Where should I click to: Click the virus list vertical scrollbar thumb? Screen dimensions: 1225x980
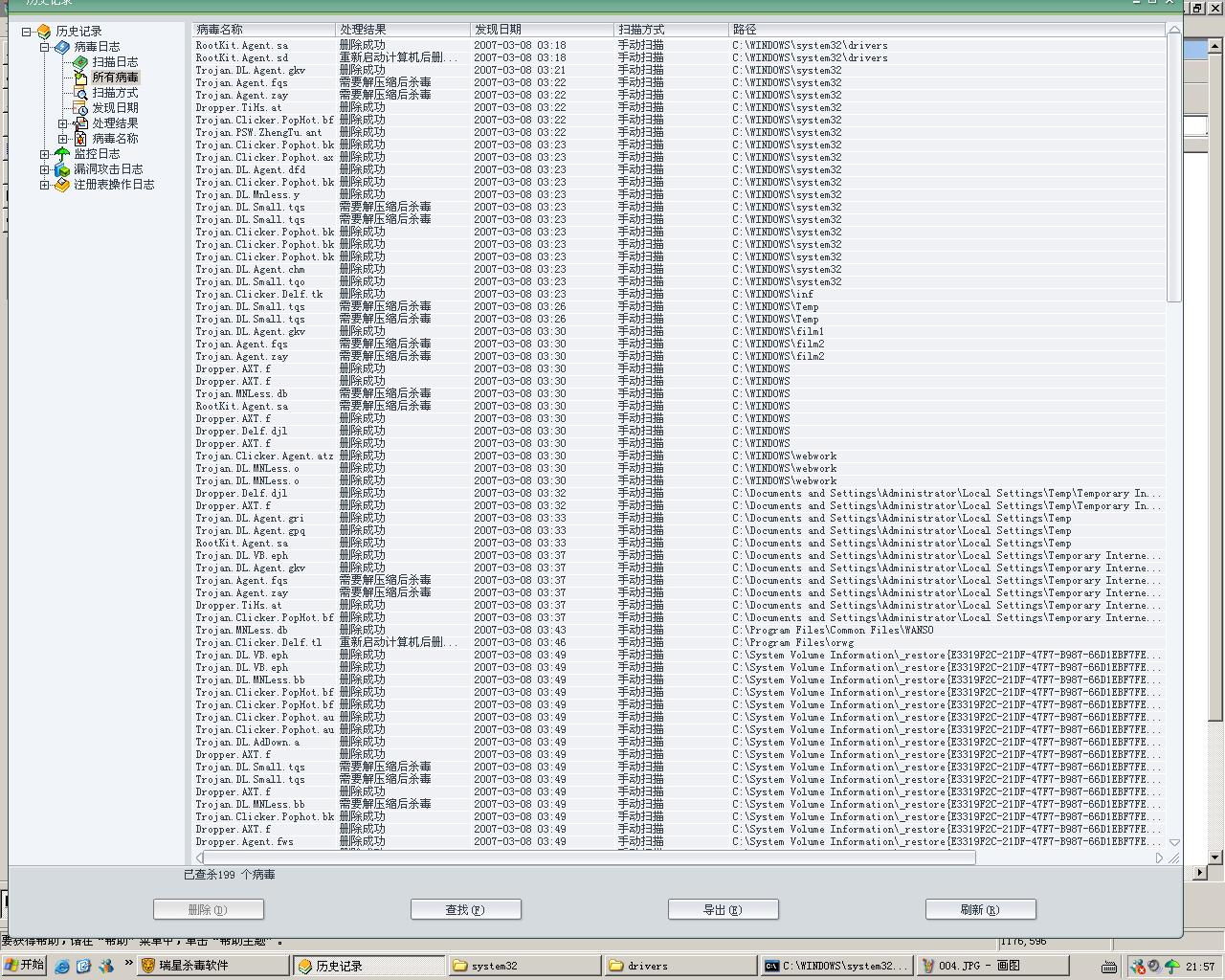[x=1174, y=169]
